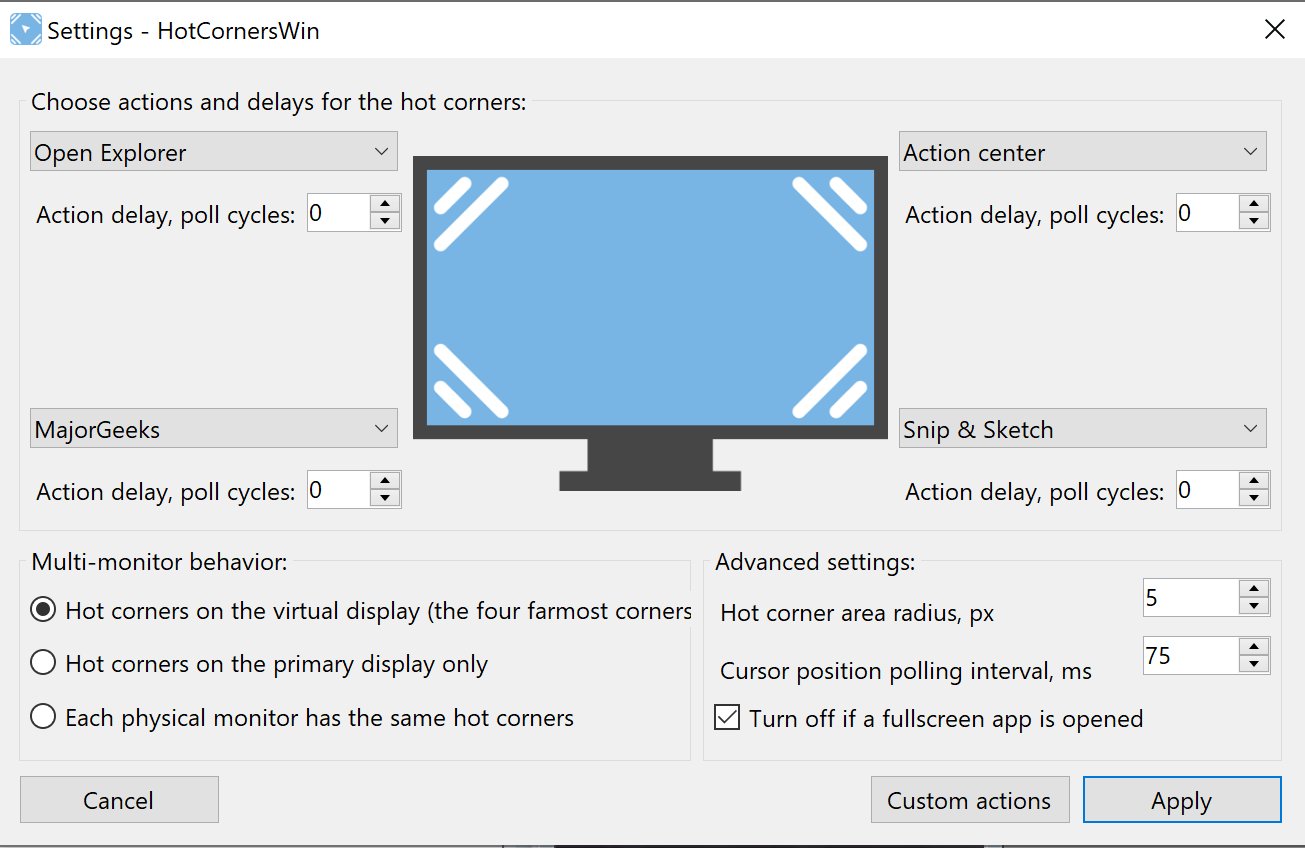Click the bottom-right corner marker on monitor graphic
This screenshot has width=1305, height=848.
830,381
